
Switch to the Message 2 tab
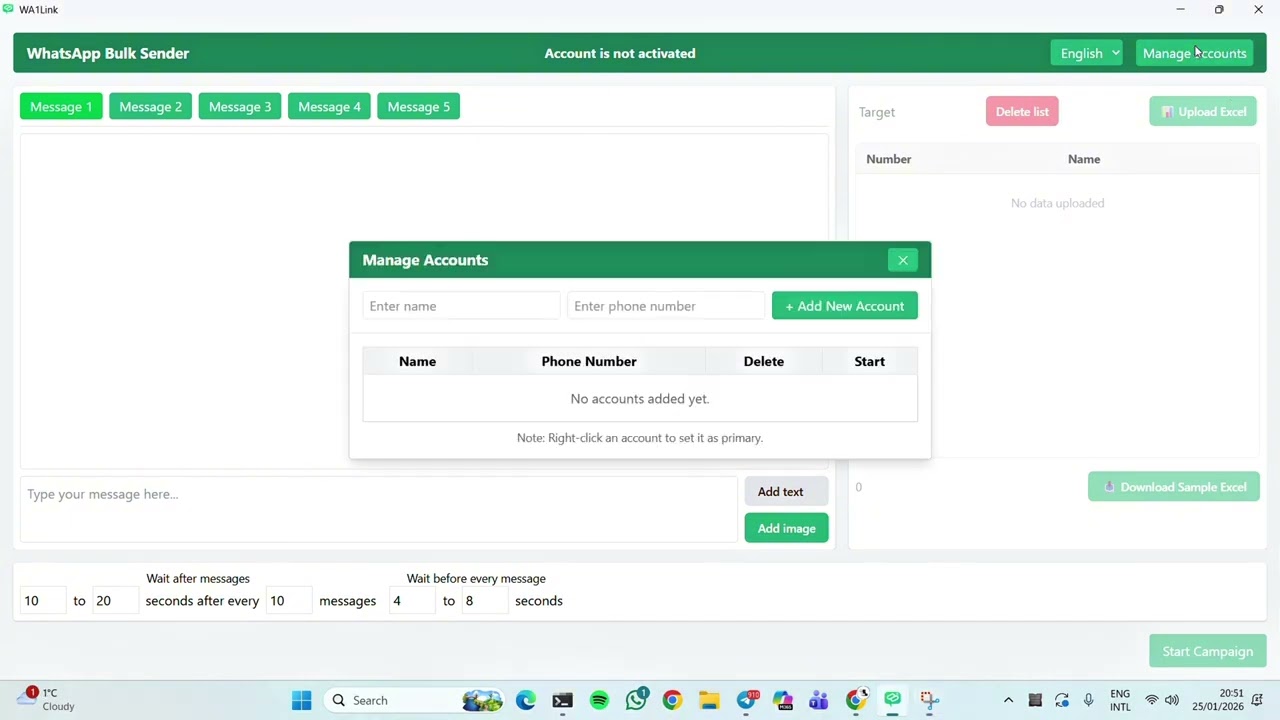pyautogui.click(x=150, y=107)
